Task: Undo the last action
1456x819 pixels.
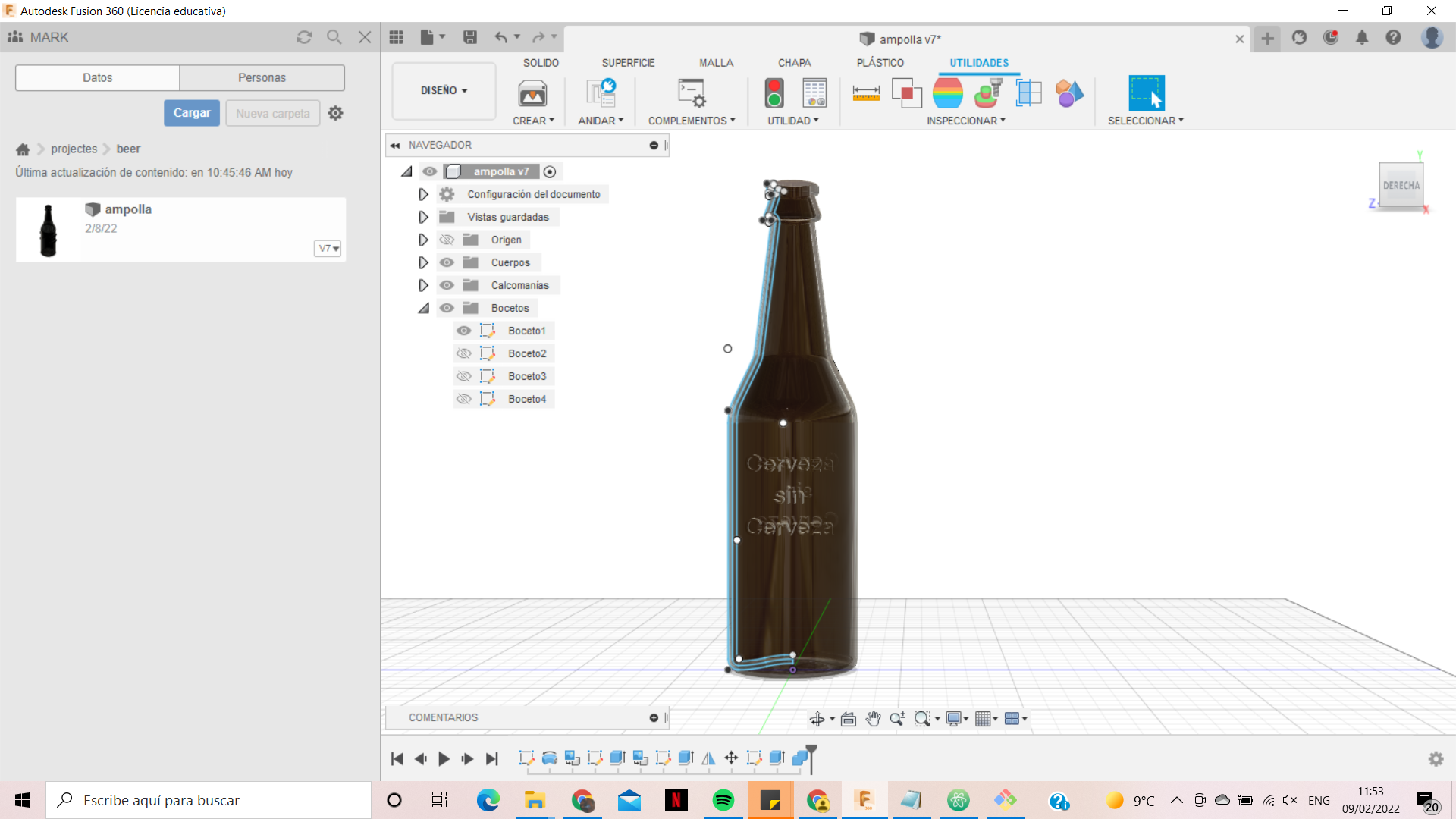Action: click(x=501, y=37)
